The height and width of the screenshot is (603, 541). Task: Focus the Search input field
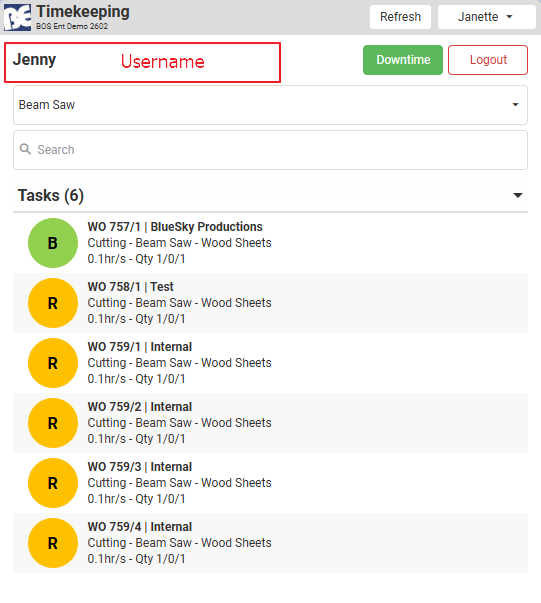[270, 150]
